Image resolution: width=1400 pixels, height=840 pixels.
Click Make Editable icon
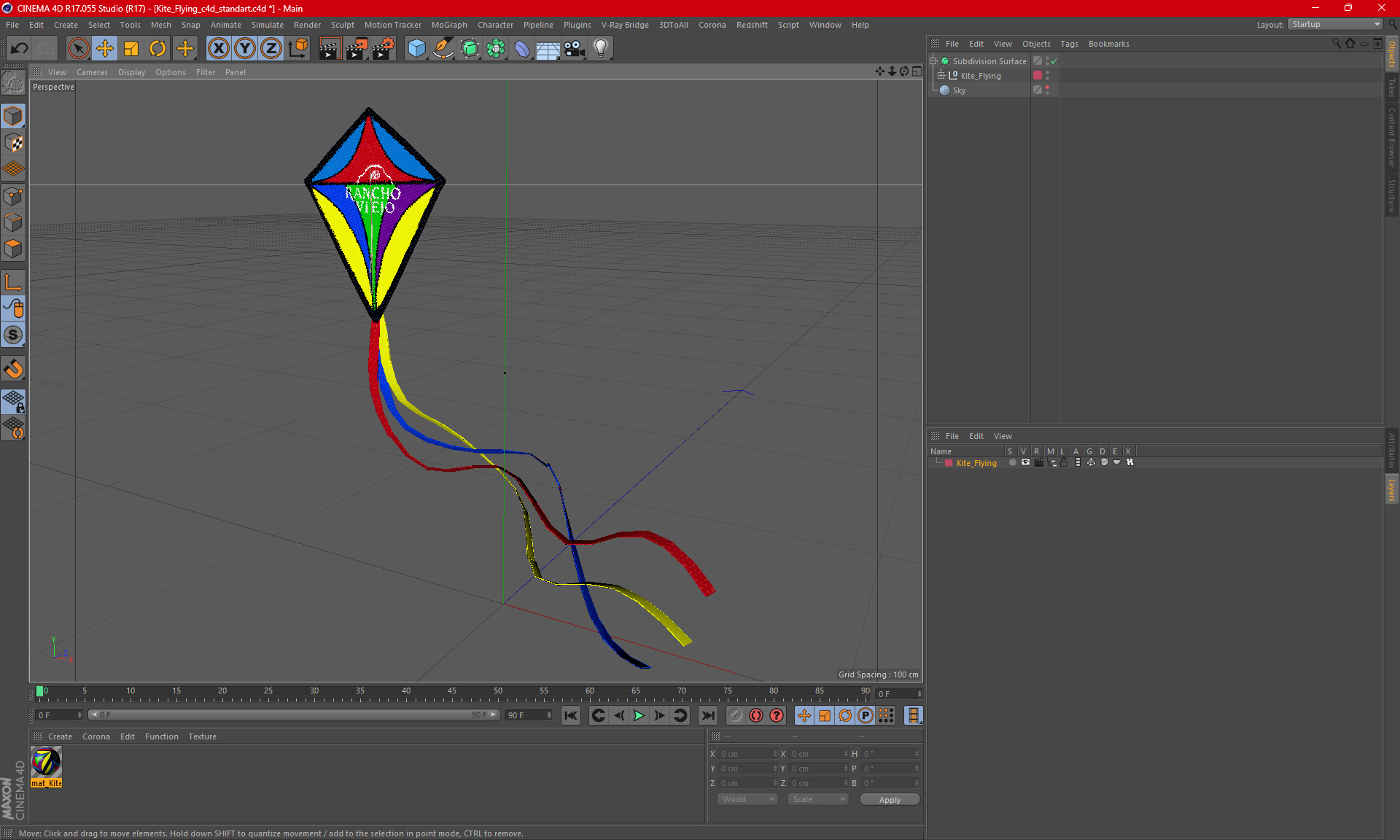(x=13, y=82)
